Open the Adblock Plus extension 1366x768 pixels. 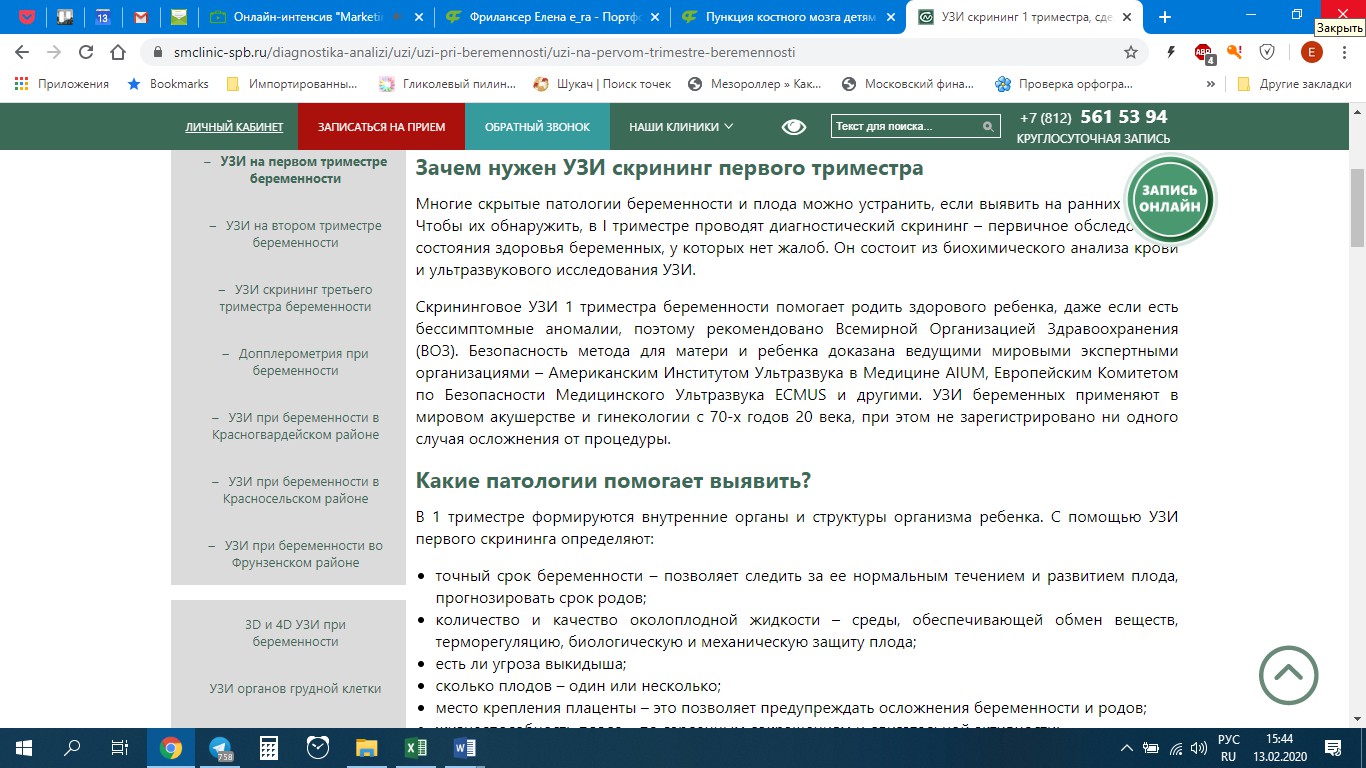(1205, 53)
